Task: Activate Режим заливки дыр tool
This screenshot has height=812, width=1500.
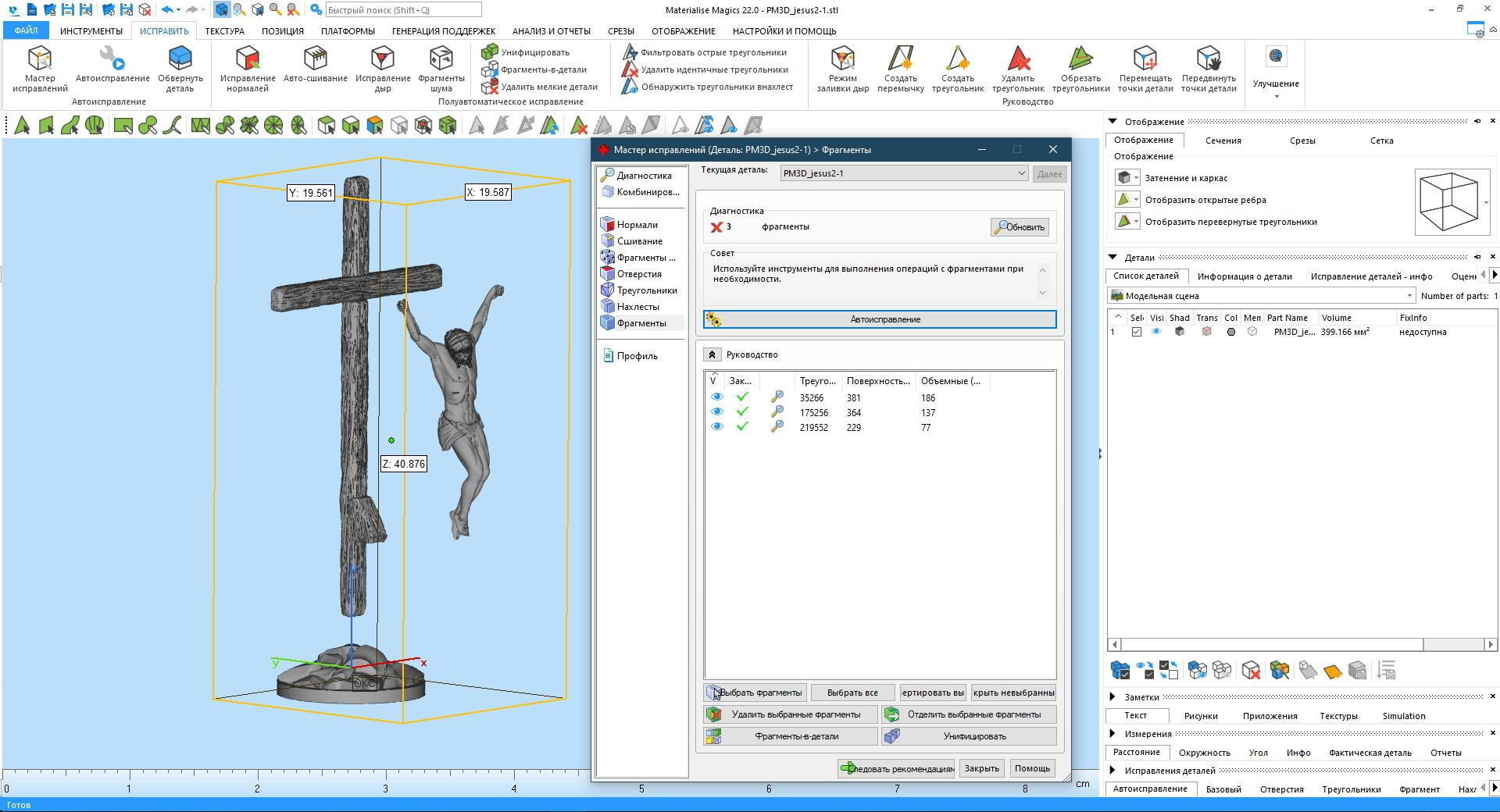Action: click(843, 69)
